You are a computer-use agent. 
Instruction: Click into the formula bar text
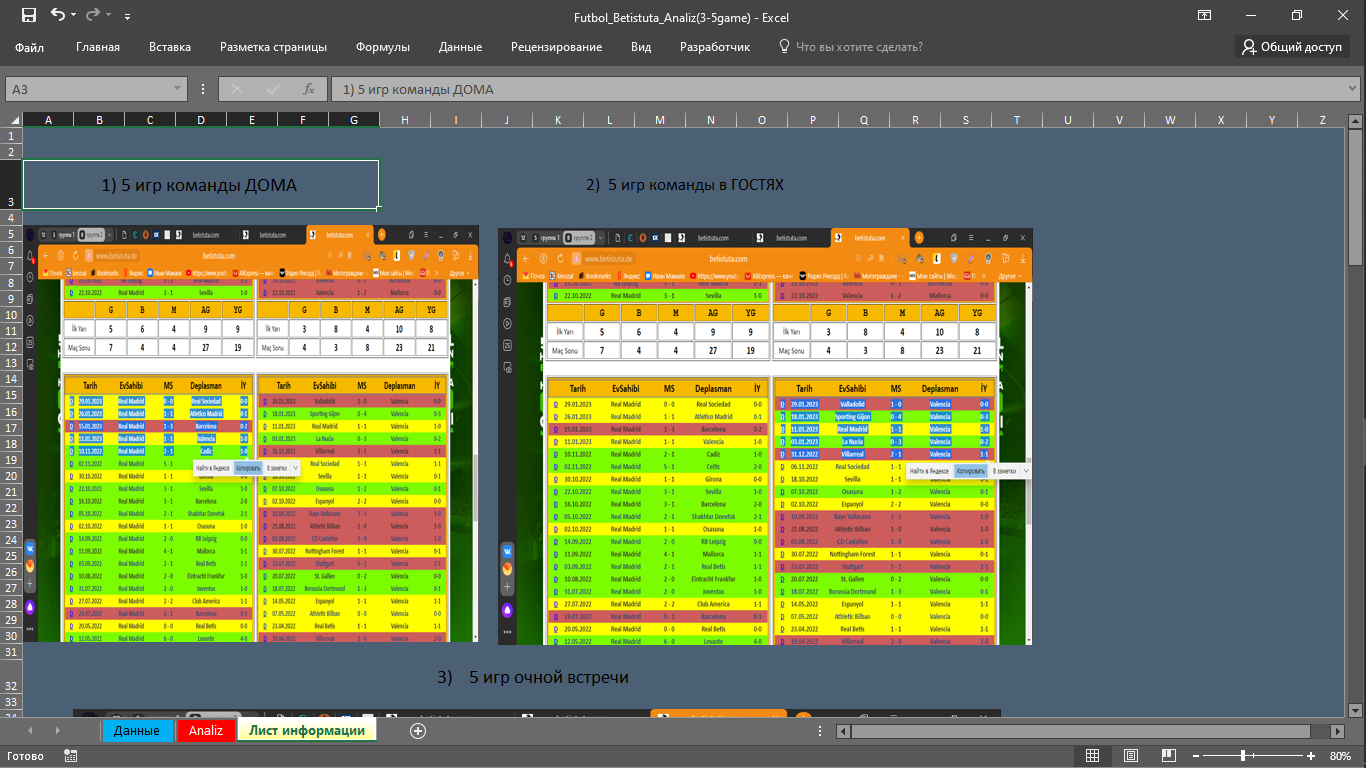point(836,89)
